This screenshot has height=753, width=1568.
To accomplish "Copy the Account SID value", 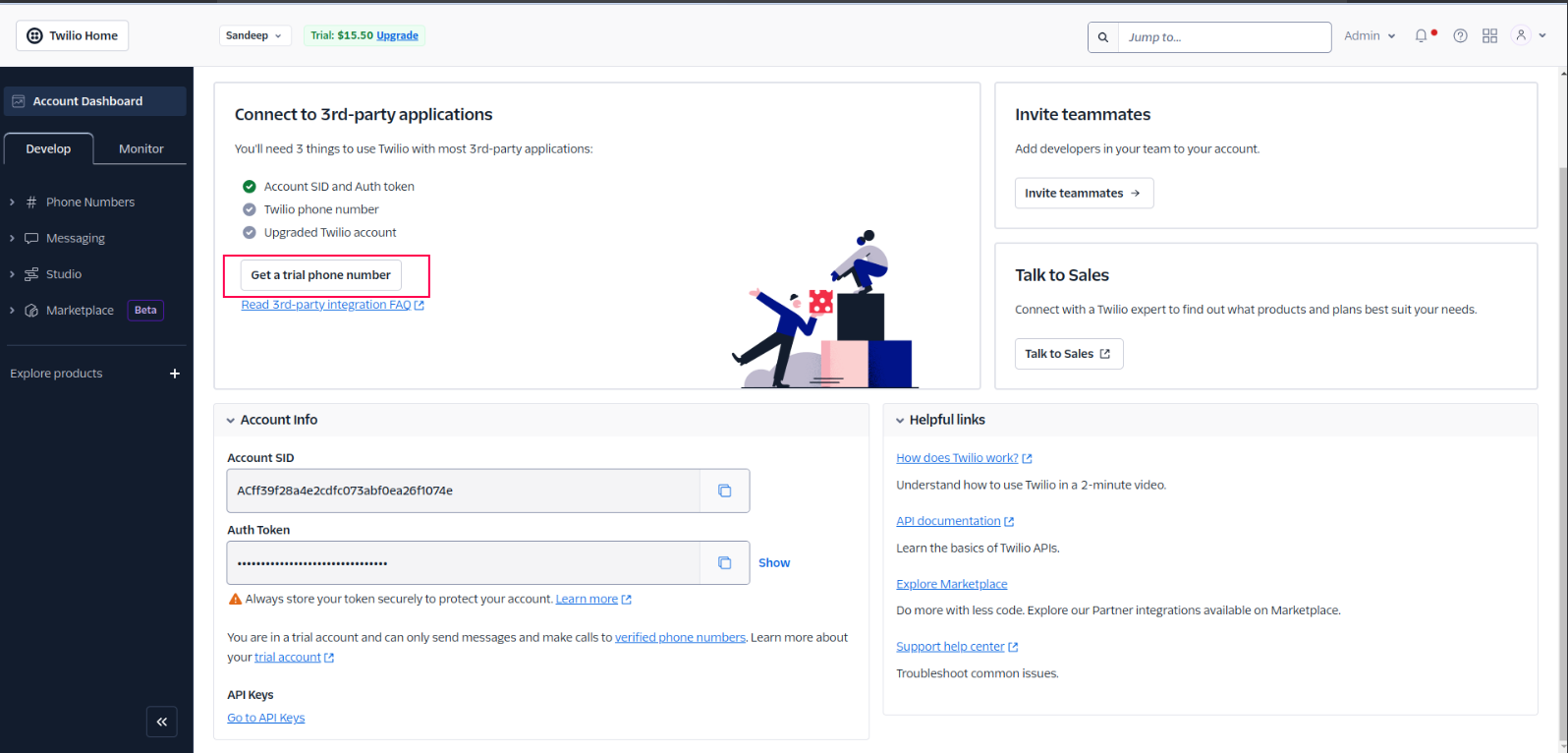I will (725, 491).
